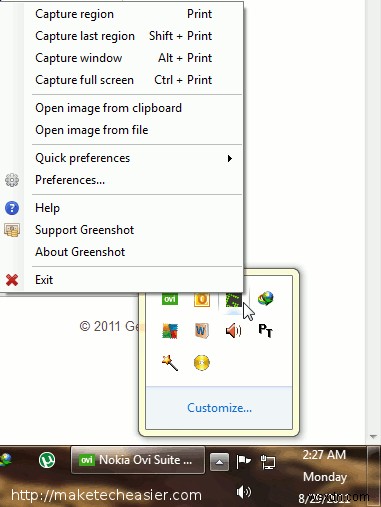Click the gear icon beside Preferences
Image resolution: width=381 pixels, height=507 pixels.
(x=12, y=180)
